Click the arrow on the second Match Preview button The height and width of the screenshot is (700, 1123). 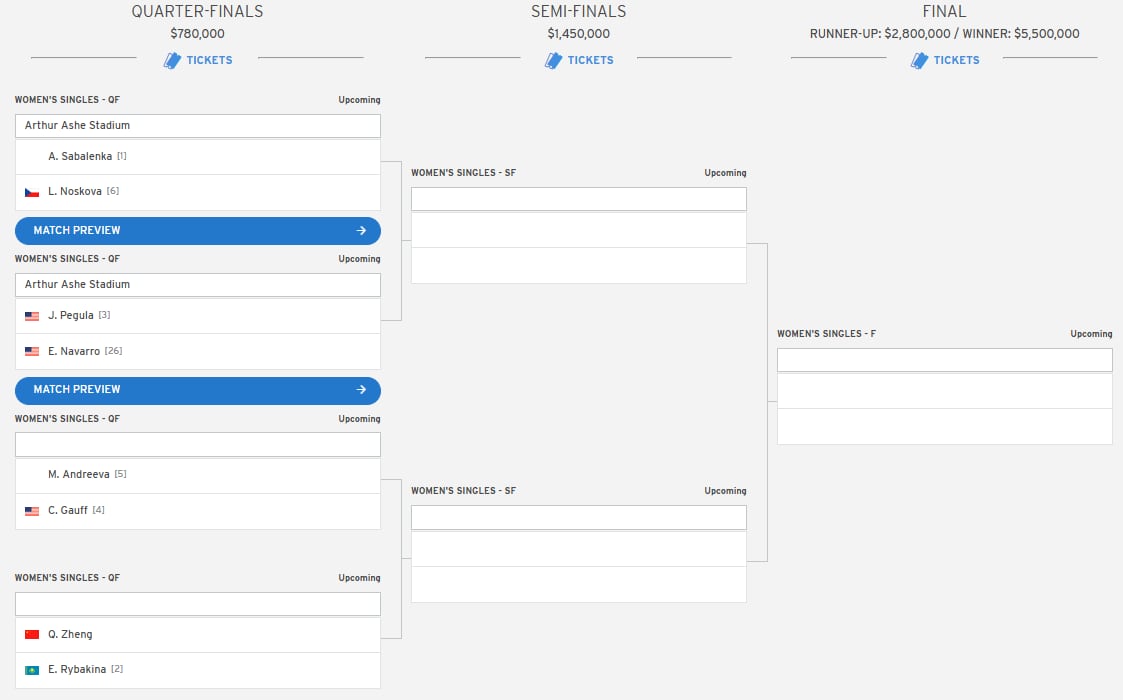(361, 390)
